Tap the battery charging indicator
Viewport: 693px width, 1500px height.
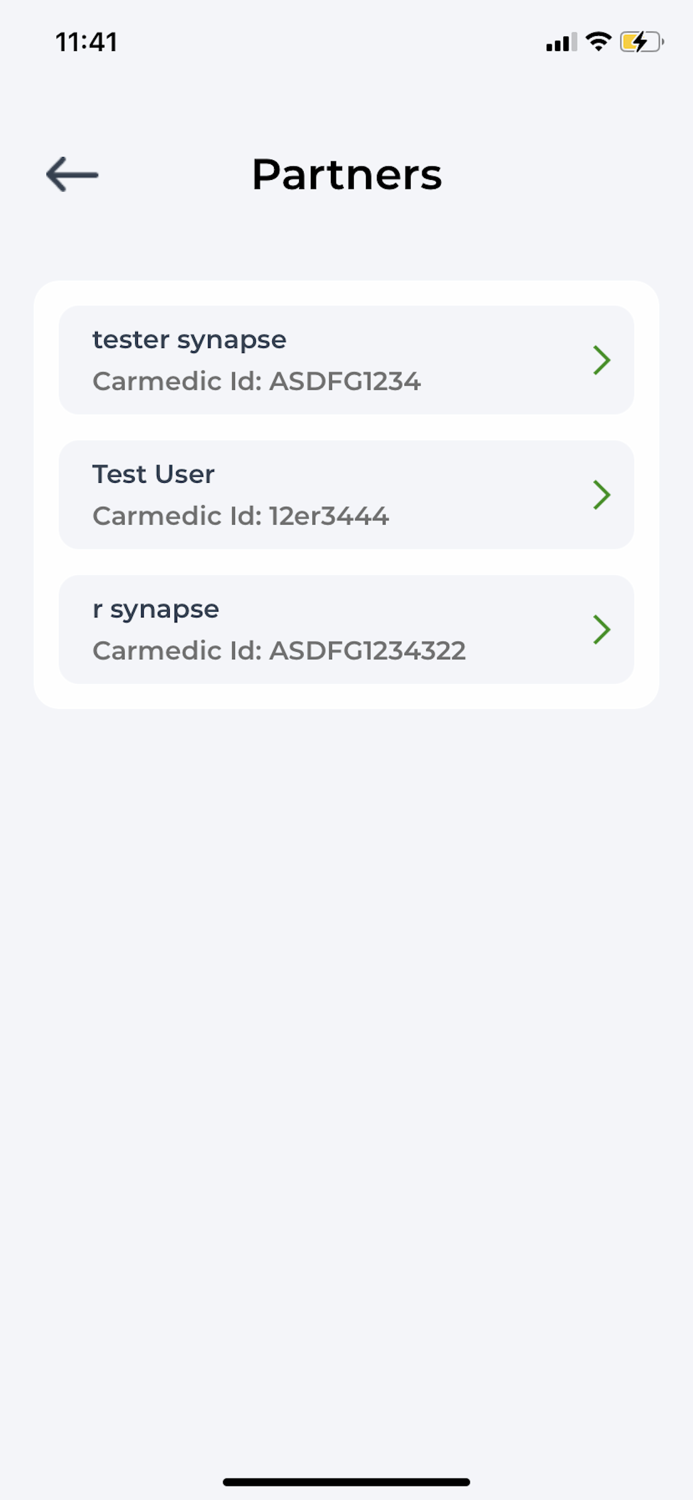[641, 42]
